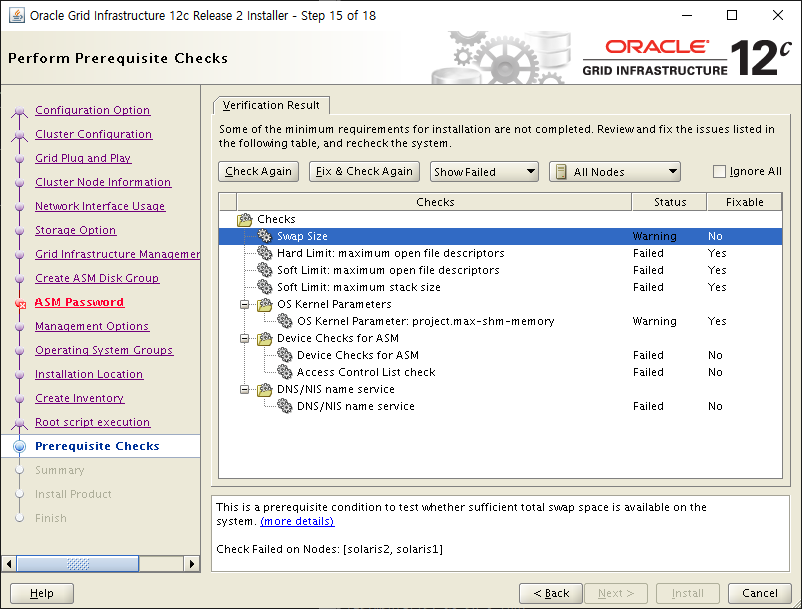The image size is (802, 609).
Task: Click the Root script execution step bullet
Action: [x=19, y=423]
